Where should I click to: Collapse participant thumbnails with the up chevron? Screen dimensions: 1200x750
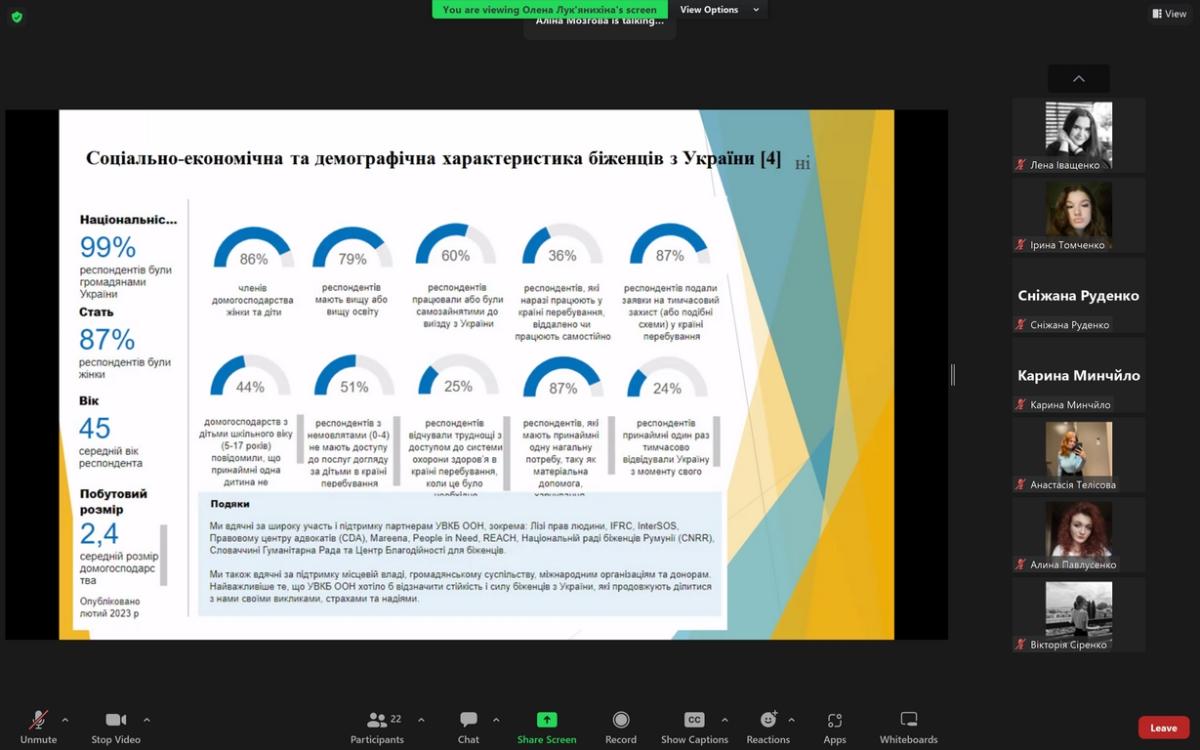tap(1078, 79)
